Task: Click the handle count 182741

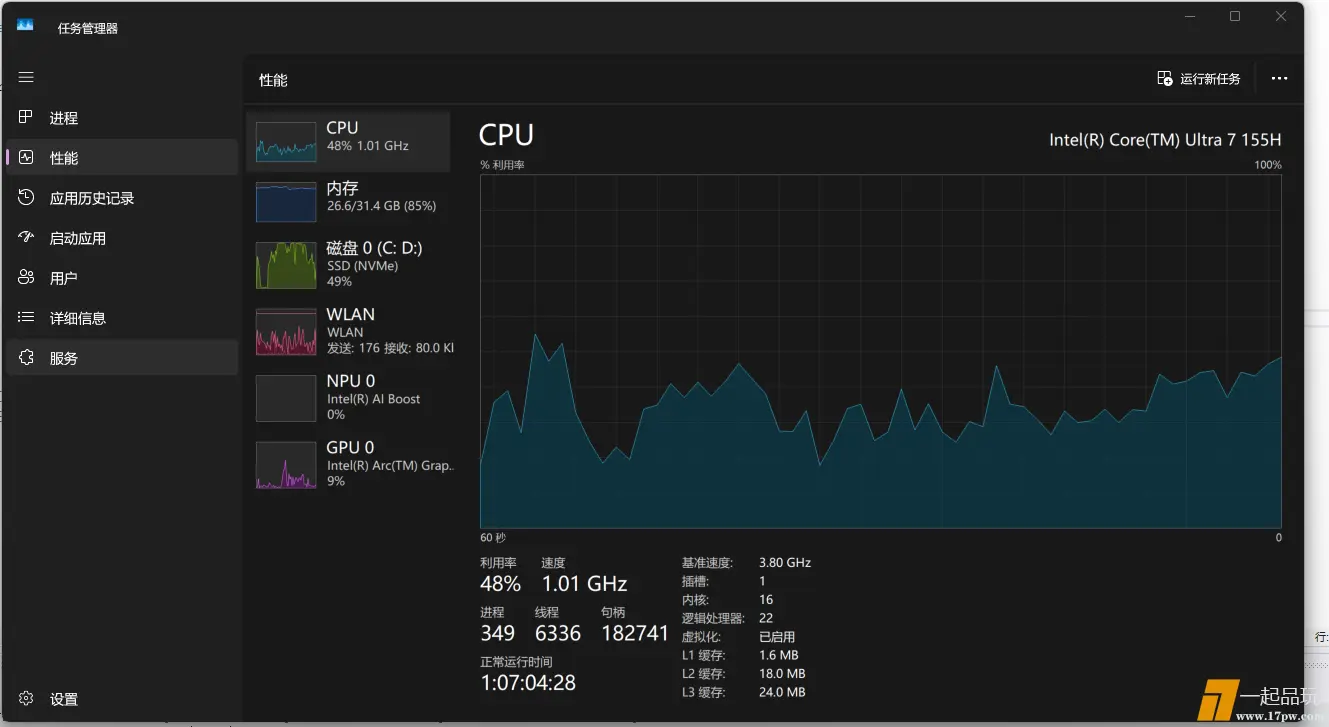Action: (x=635, y=632)
